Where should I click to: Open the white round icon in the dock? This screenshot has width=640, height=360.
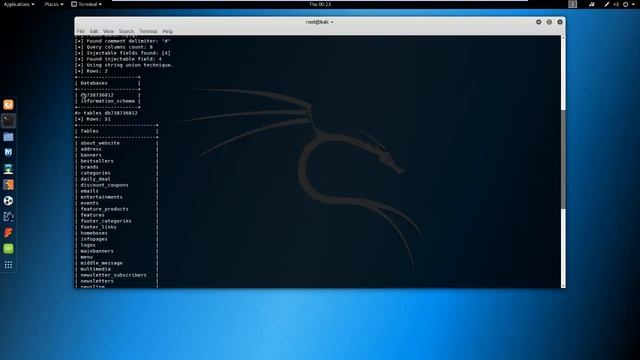8,200
